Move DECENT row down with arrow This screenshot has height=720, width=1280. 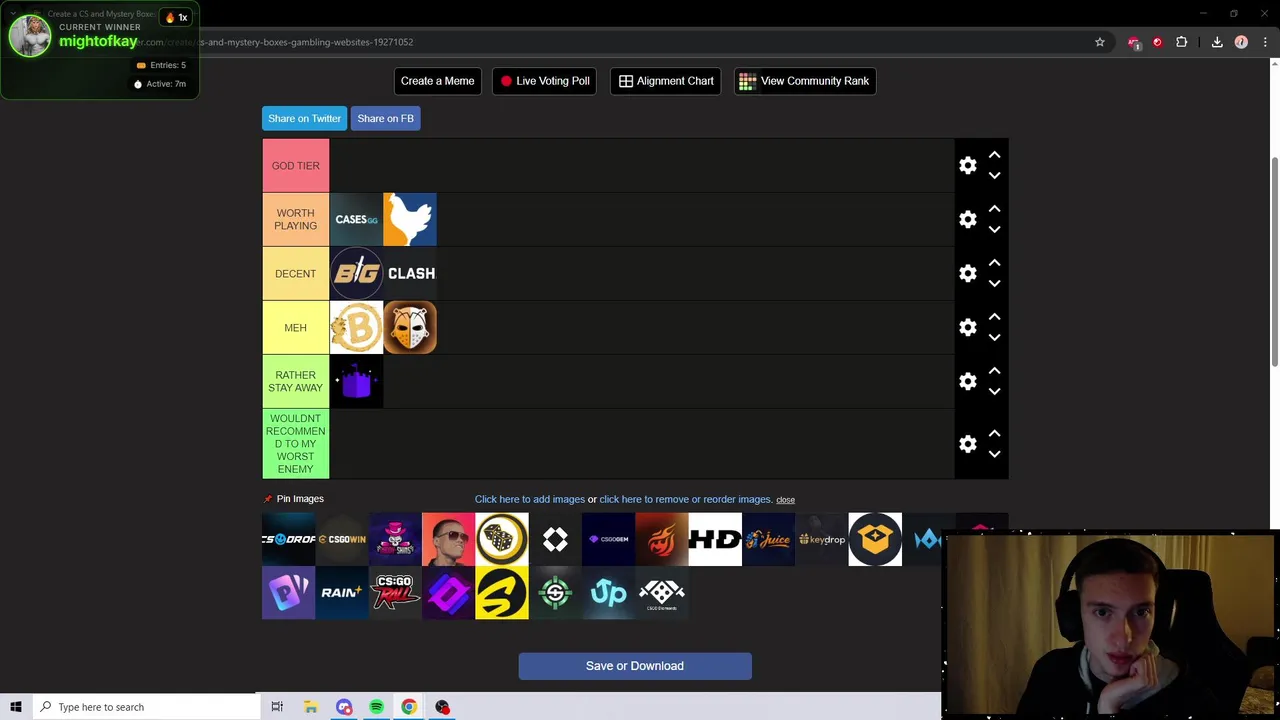[x=994, y=284]
